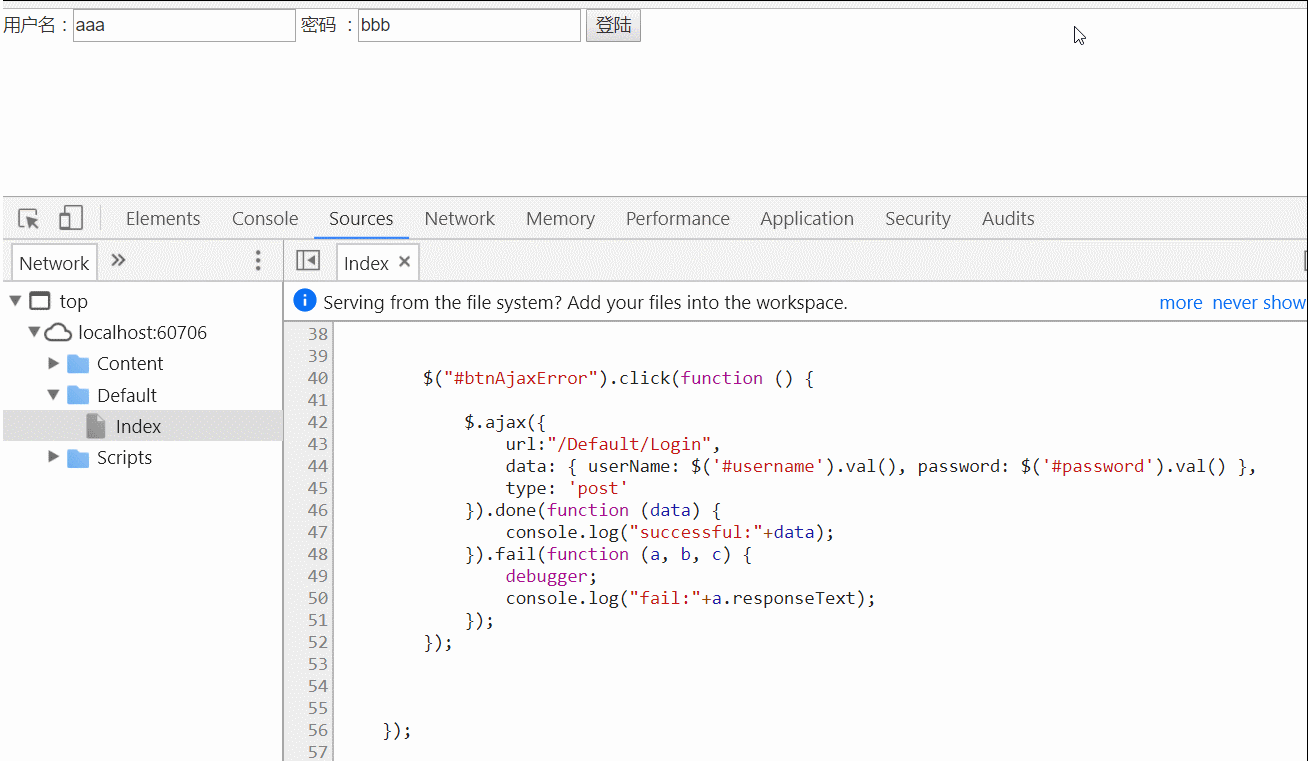Click the 登陆 login button
Viewport: 1308px width, 761px height.
(x=613, y=26)
